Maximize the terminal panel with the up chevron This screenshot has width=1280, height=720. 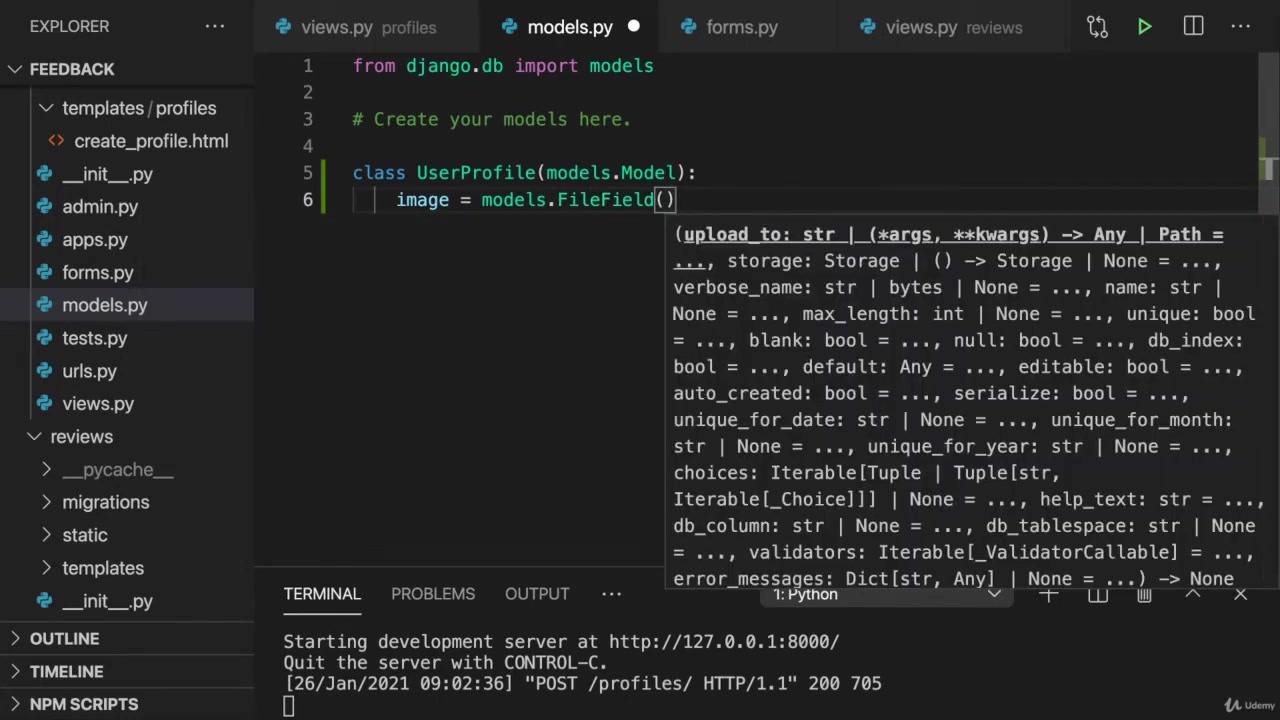pos(1193,595)
